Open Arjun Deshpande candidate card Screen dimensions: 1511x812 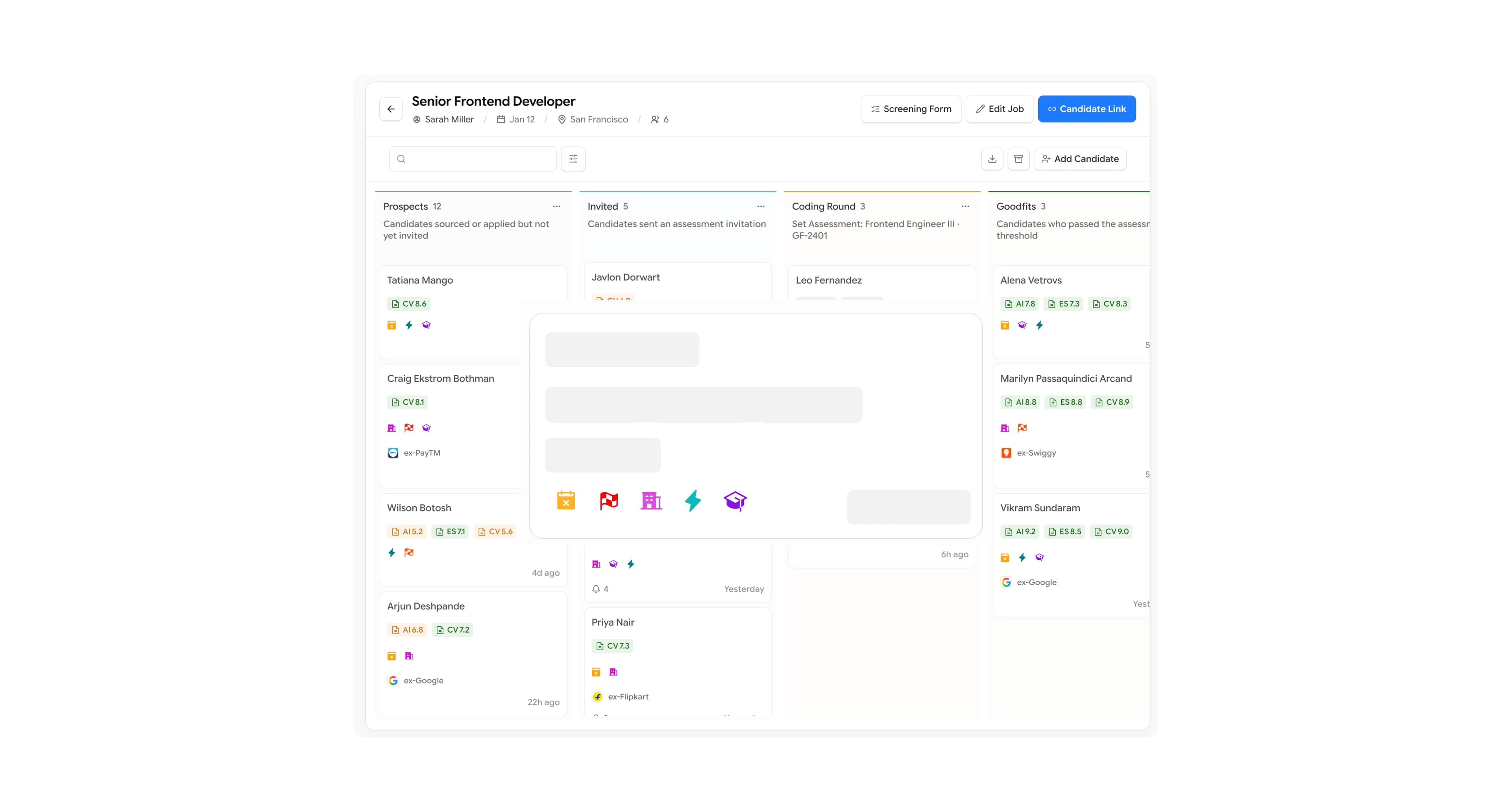pyautogui.click(x=473, y=654)
